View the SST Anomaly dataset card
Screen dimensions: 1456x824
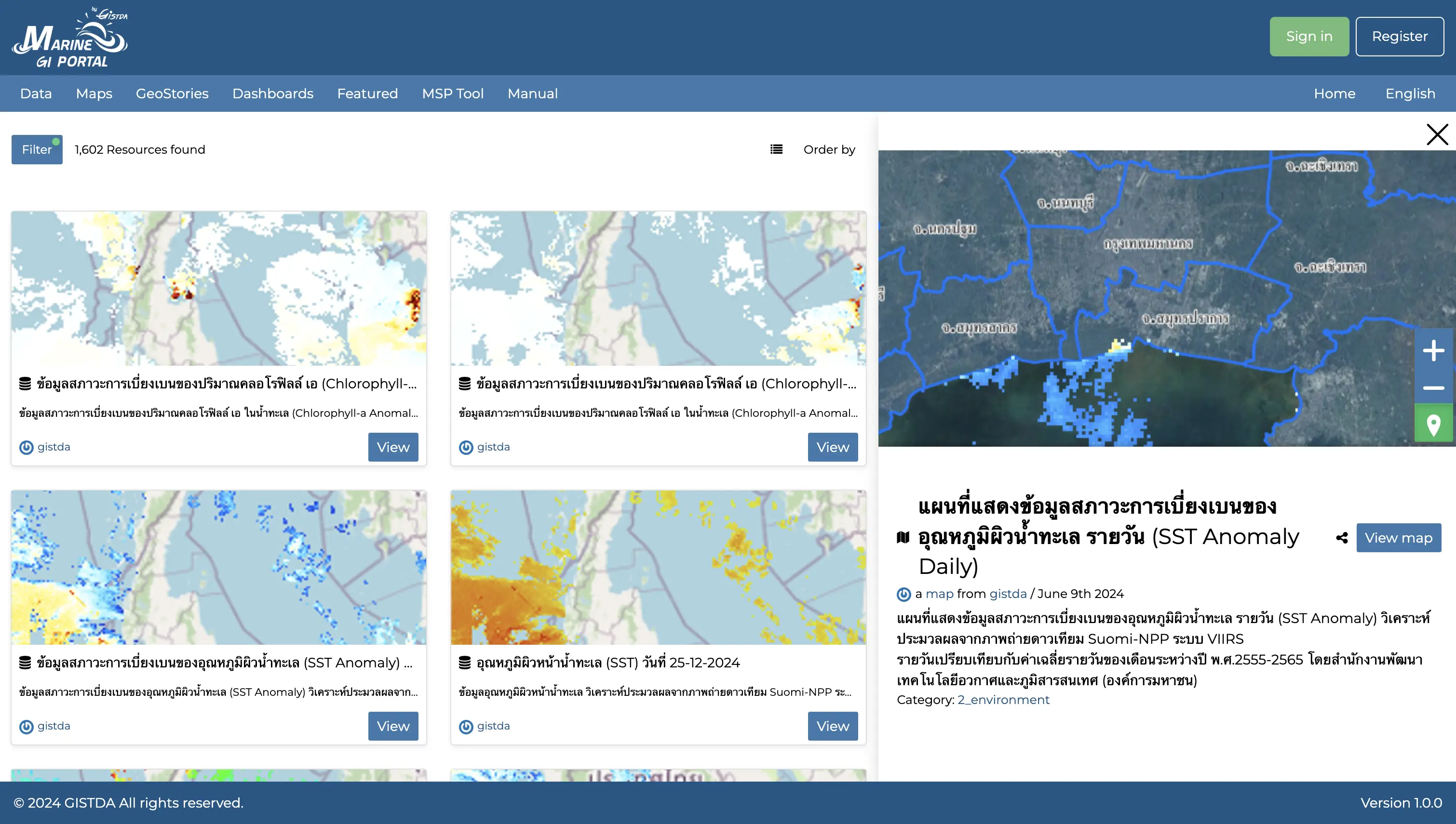(393, 726)
